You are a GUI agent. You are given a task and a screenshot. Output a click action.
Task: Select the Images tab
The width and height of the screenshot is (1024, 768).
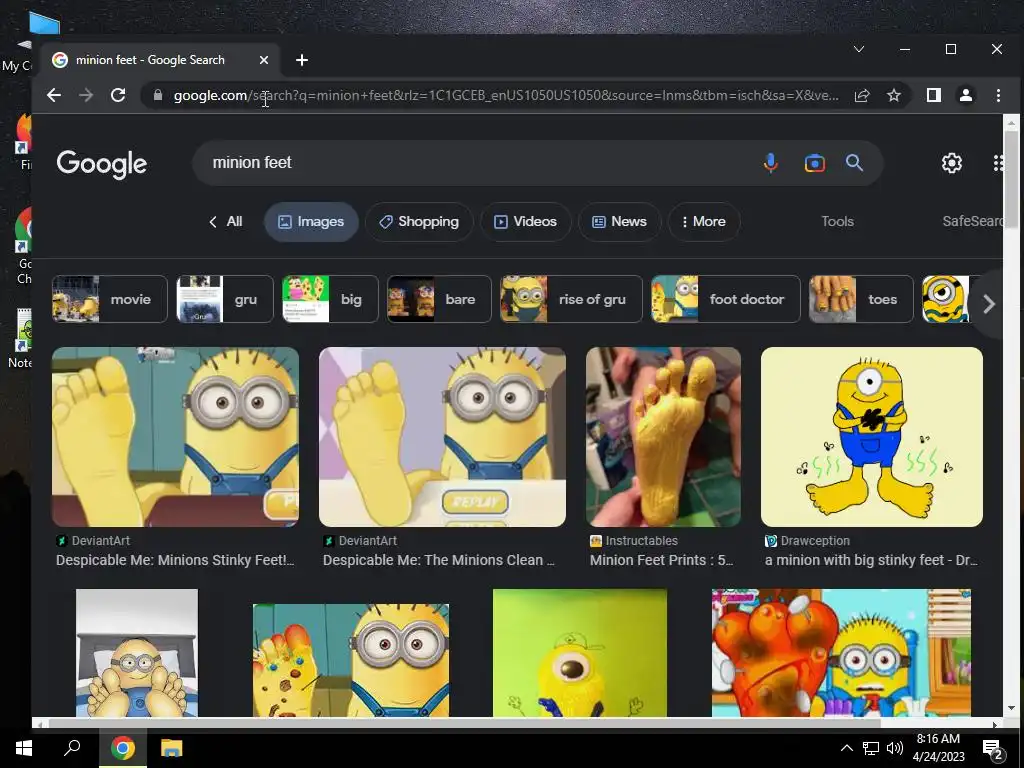(311, 221)
